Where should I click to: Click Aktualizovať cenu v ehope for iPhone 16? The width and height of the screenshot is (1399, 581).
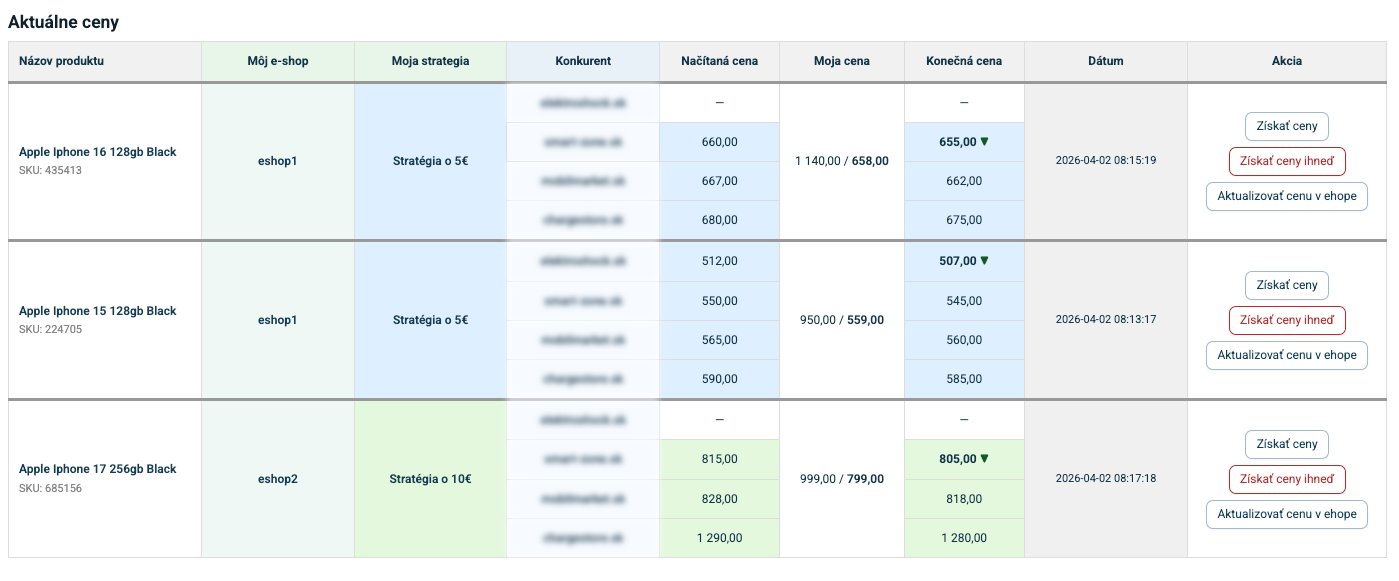(x=1286, y=196)
